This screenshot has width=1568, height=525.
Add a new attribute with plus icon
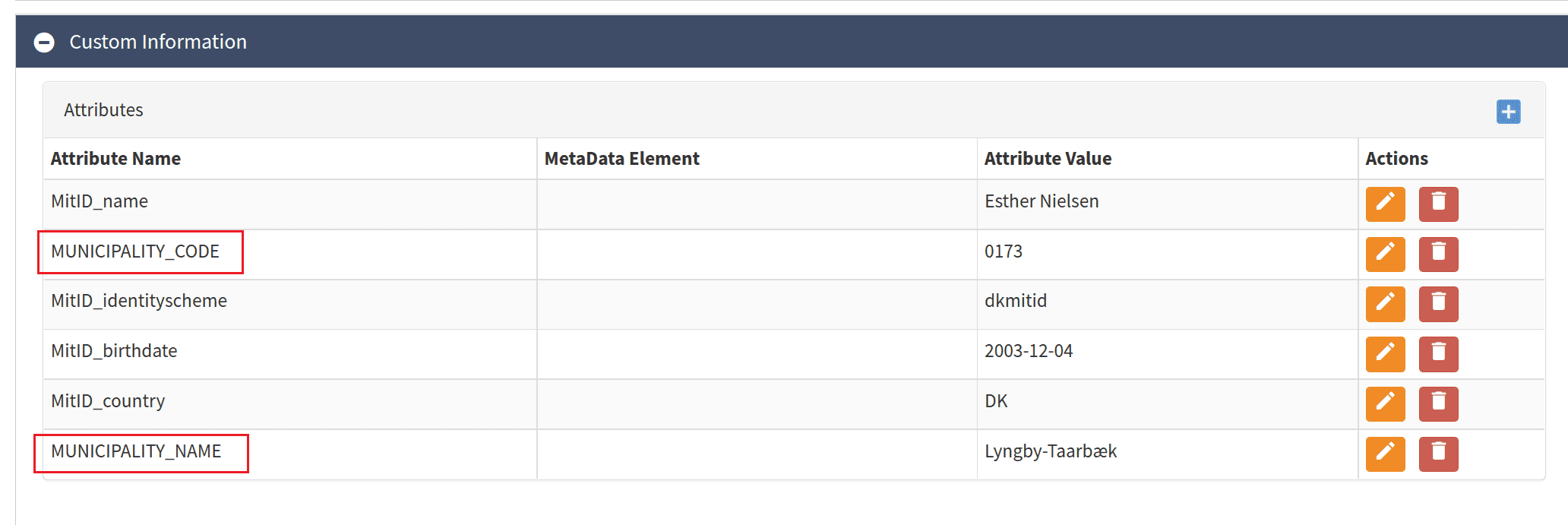1508,112
